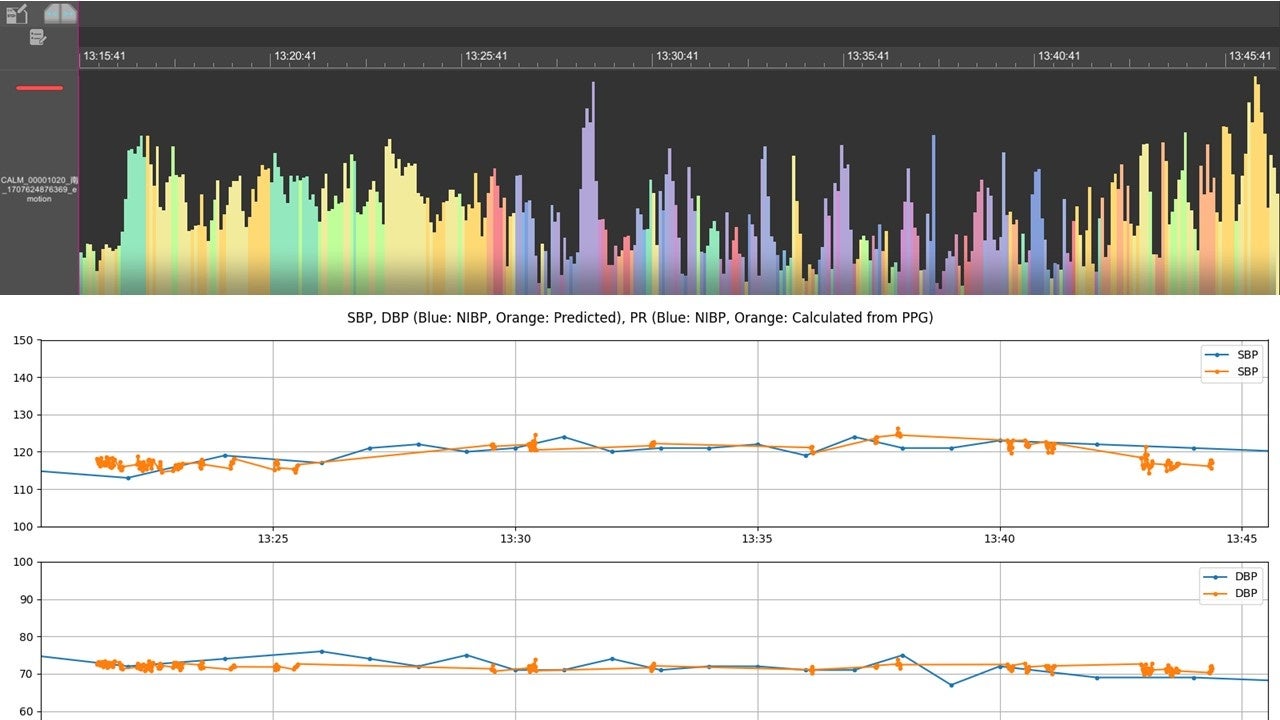The height and width of the screenshot is (720, 1280).
Task: Jump to the 13:15:41 timeline marker
Action: [x=103, y=57]
